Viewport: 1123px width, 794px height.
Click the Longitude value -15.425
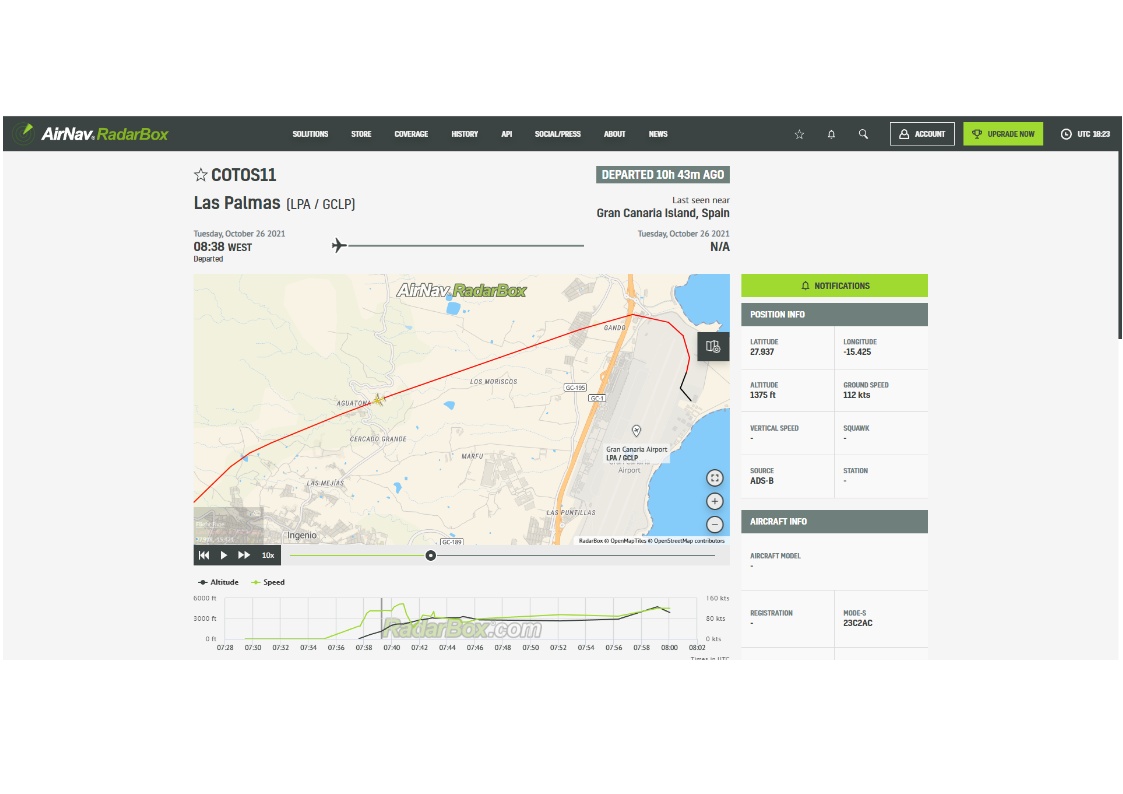click(x=857, y=352)
